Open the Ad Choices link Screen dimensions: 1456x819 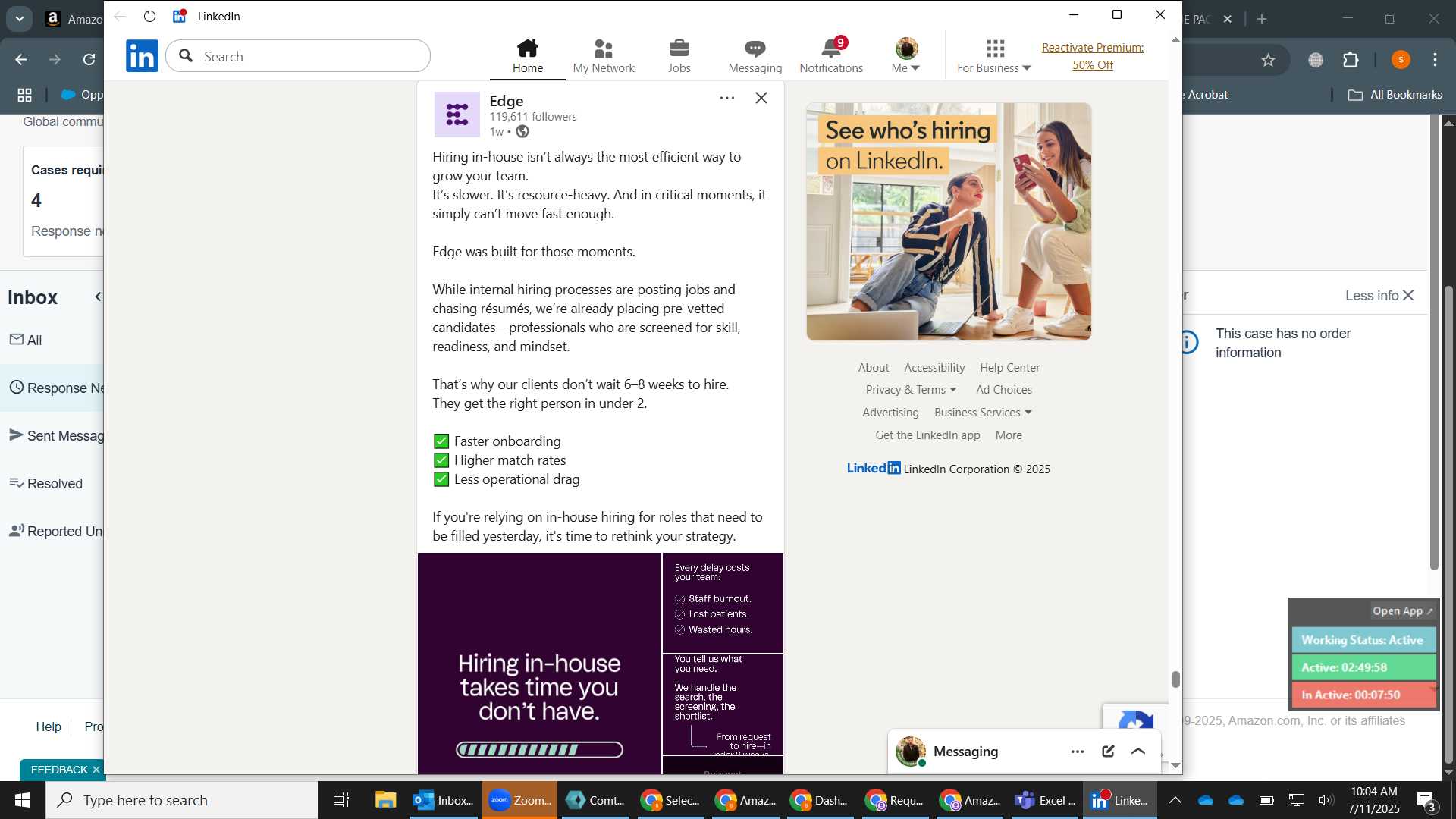click(1004, 390)
